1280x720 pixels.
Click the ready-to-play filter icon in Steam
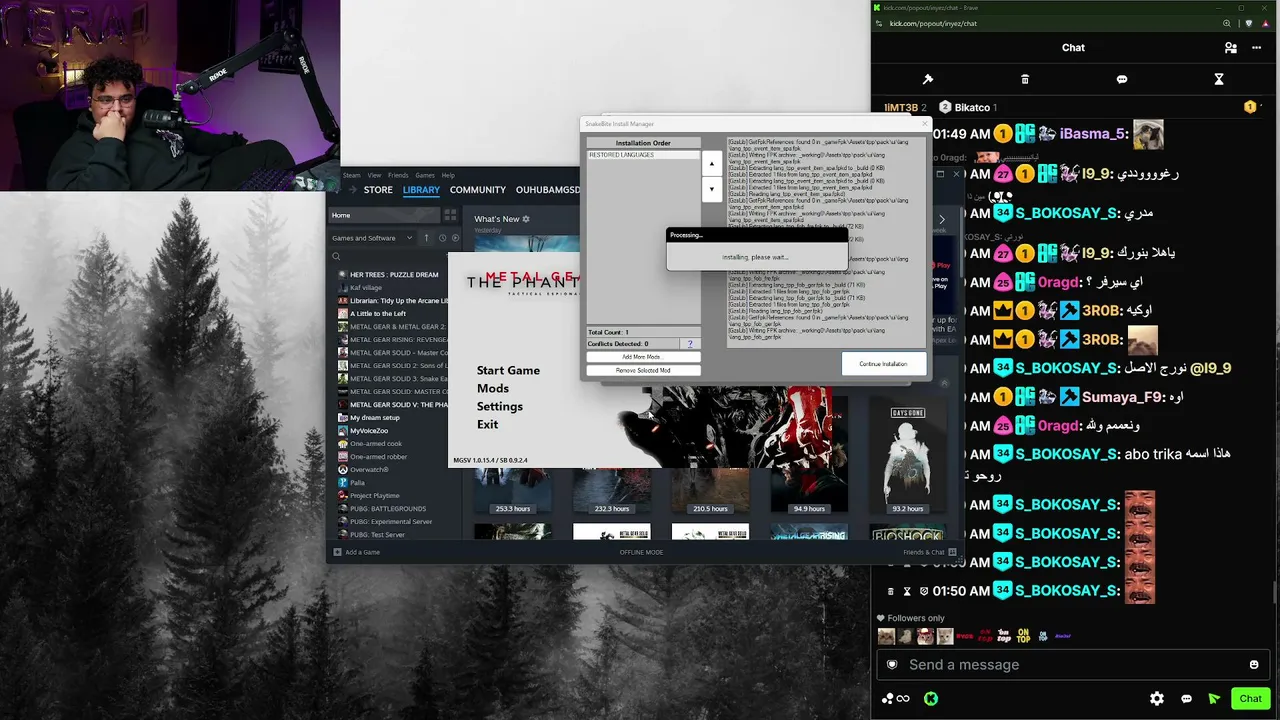click(455, 238)
